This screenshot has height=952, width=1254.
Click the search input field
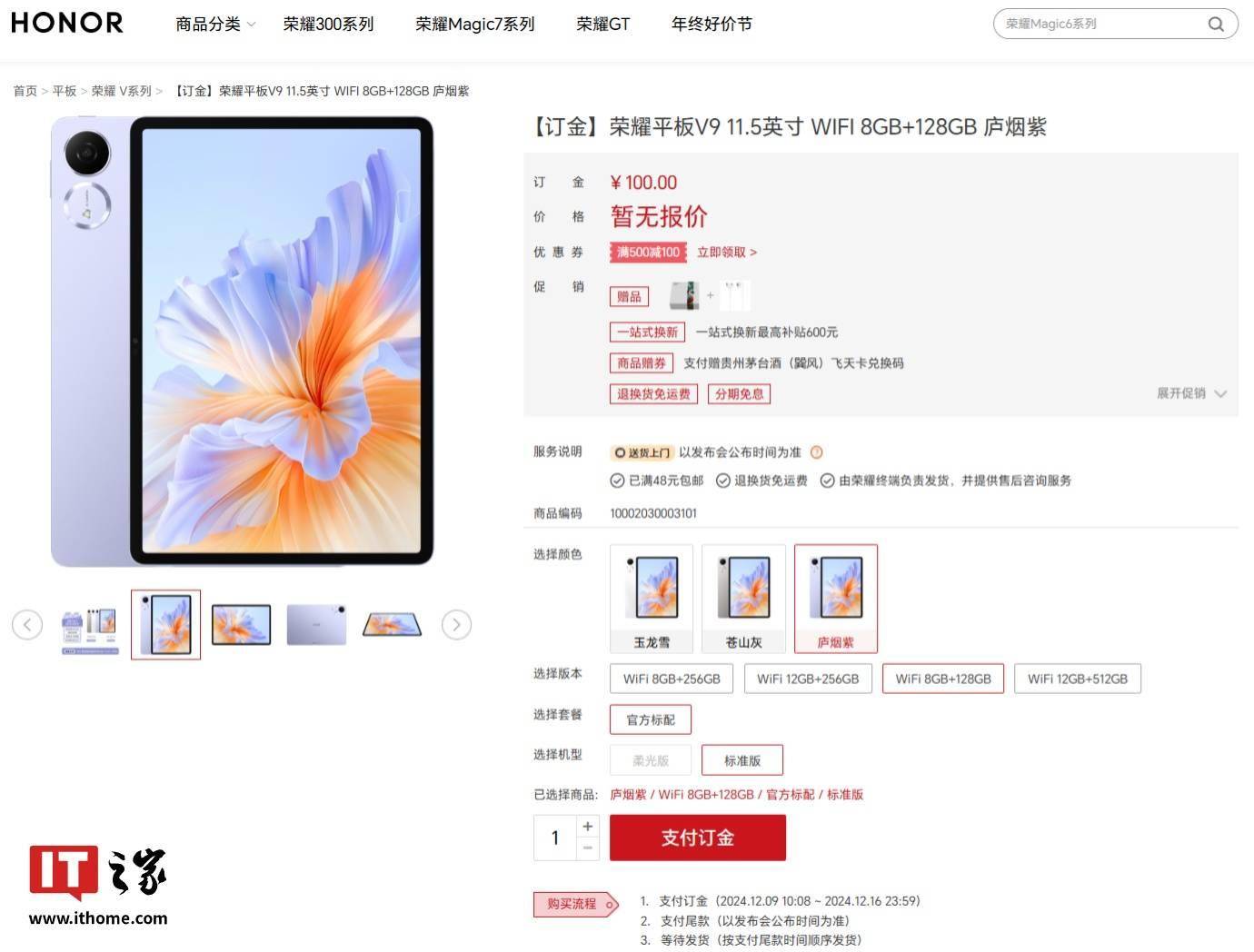click(1100, 25)
